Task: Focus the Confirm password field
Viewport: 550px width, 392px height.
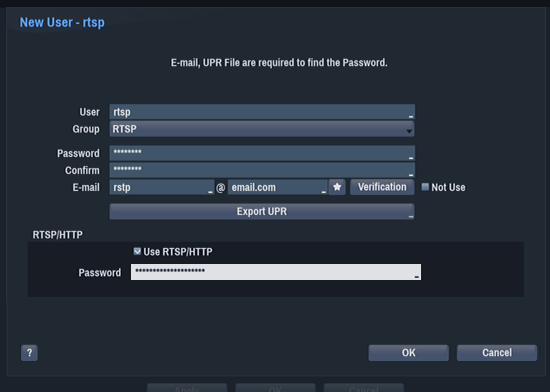Action: pyautogui.click(x=262, y=170)
